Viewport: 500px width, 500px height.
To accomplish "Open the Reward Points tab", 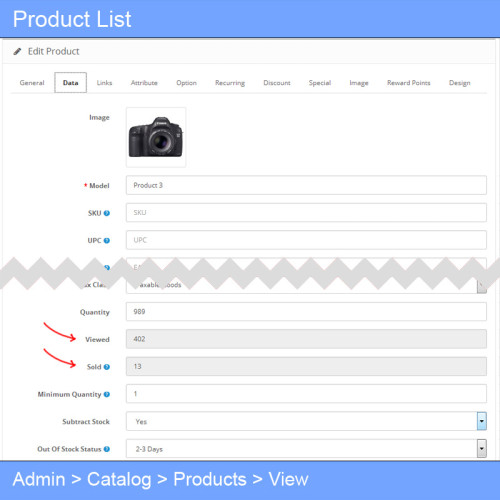I will pos(409,83).
